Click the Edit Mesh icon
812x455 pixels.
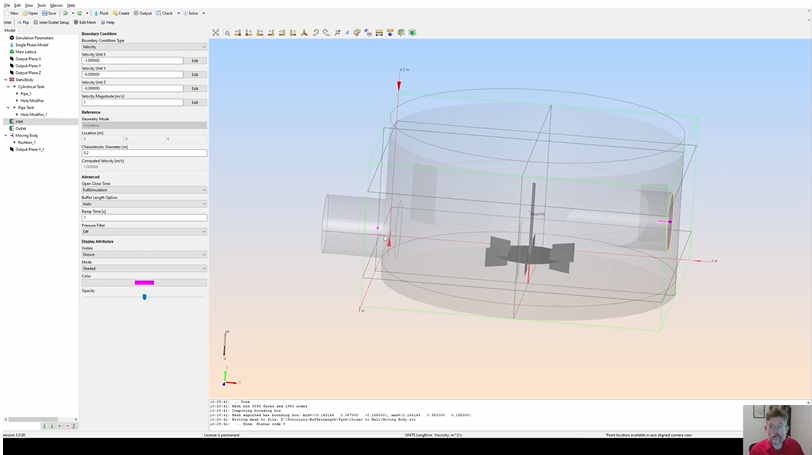click(85, 22)
